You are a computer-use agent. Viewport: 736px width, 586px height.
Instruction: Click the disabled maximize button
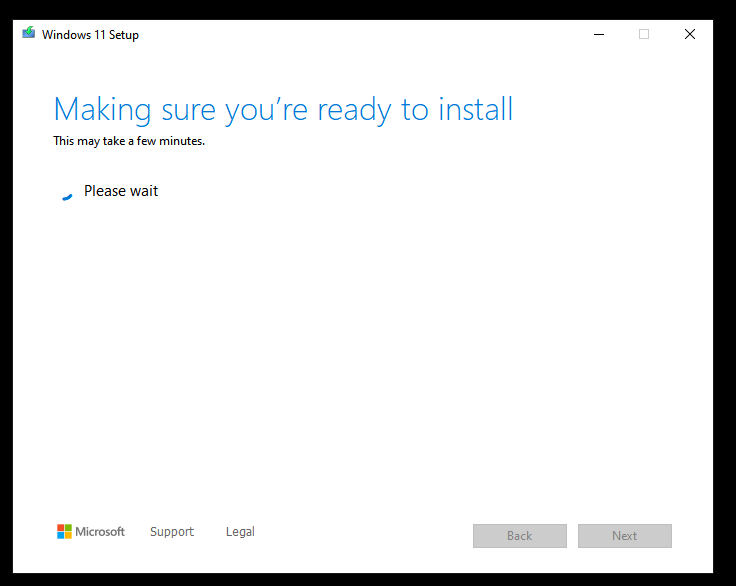pyautogui.click(x=644, y=34)
